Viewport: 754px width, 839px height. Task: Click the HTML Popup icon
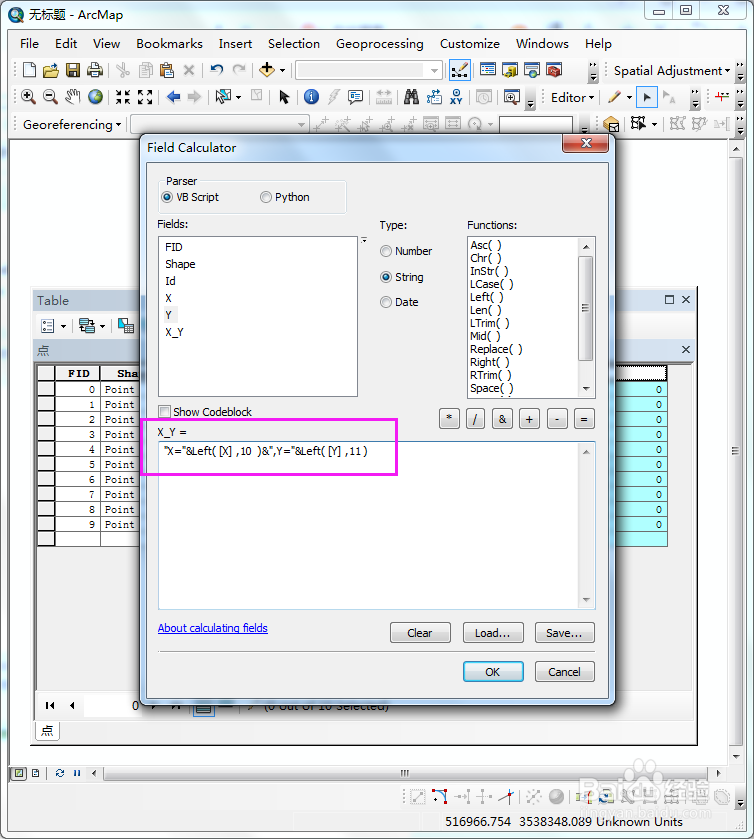tap(355, 97)
